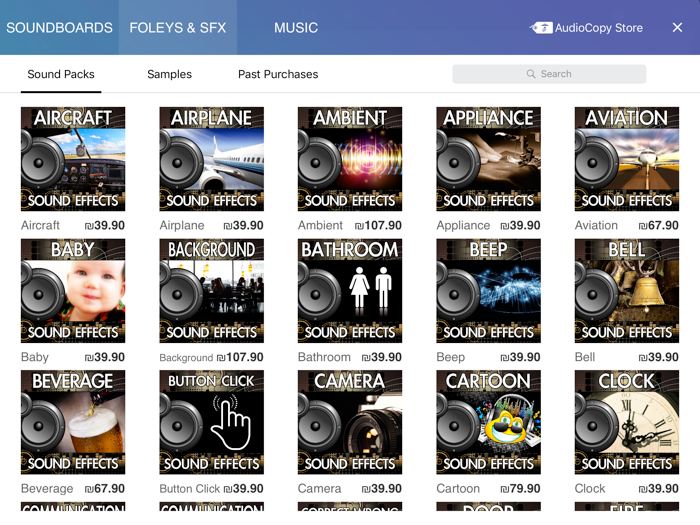Click the AudioCopy Store tag icon
The width and height of the screenshot is (700, 525).
pyautogui.click(x=541, y=28)
